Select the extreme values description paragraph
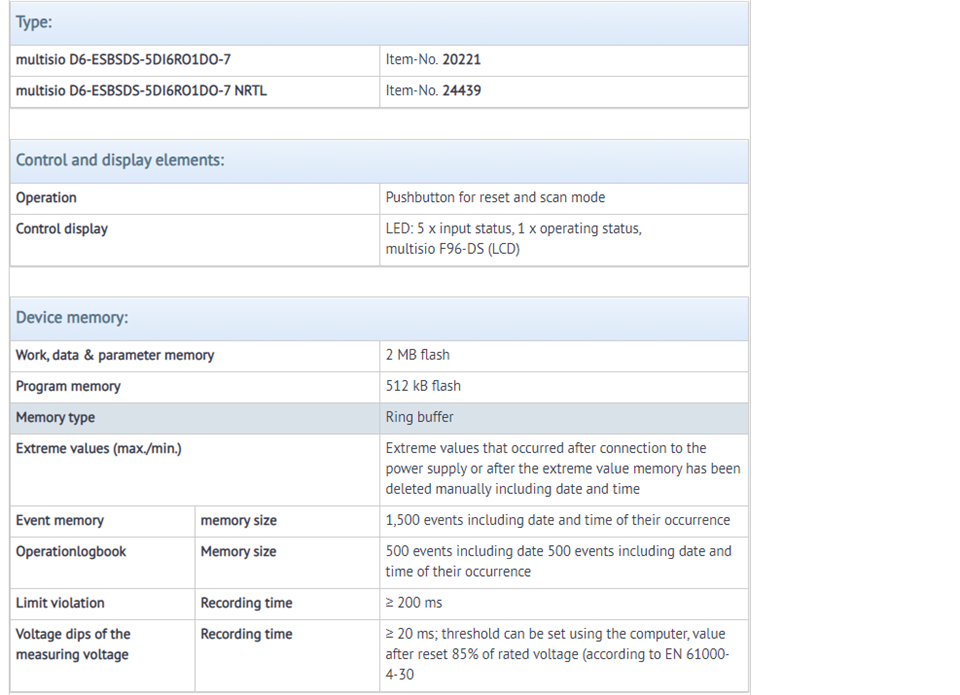The width and height of the screenshot is (960, 695). [563, 469]
